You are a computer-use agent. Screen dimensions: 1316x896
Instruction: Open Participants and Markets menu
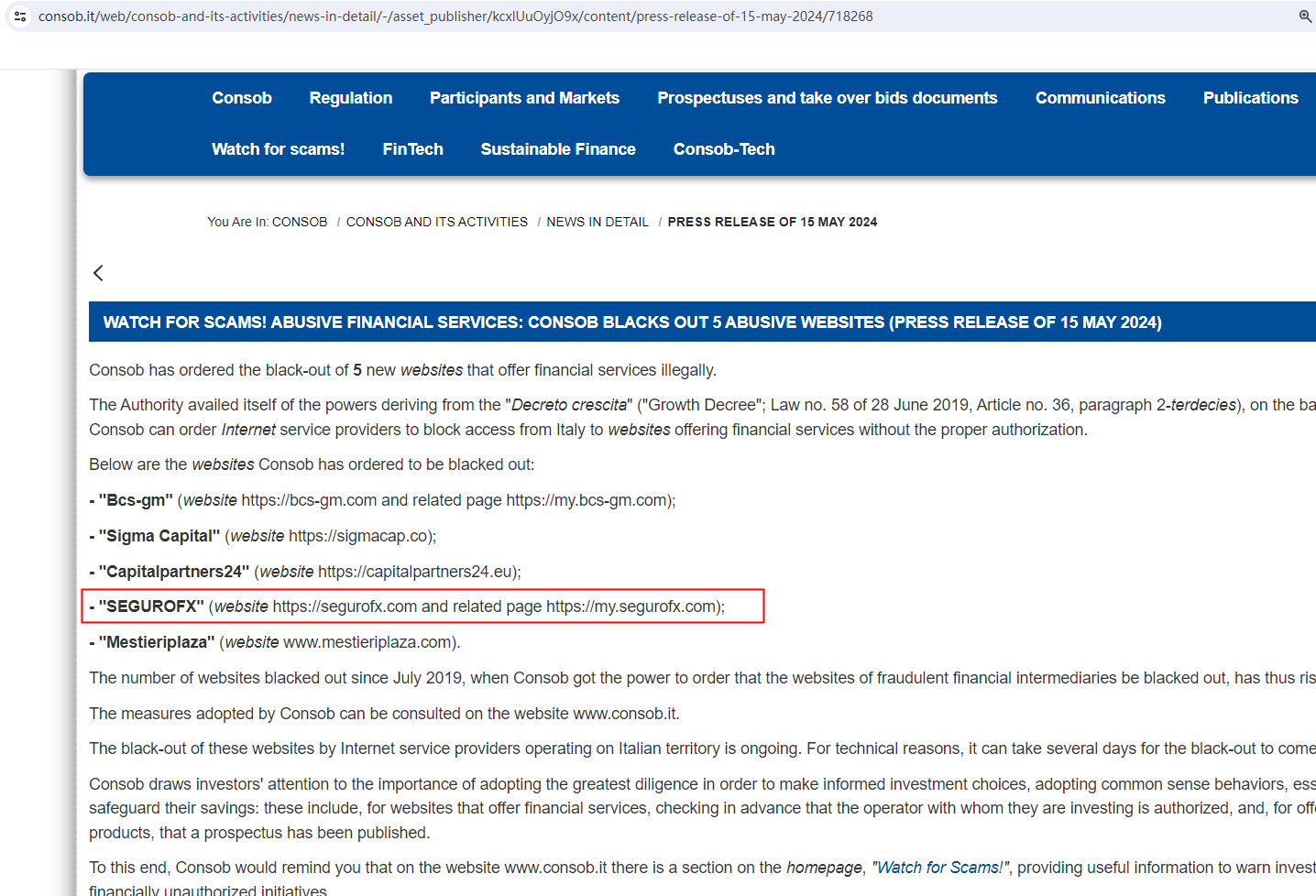[x=524, y=98]
